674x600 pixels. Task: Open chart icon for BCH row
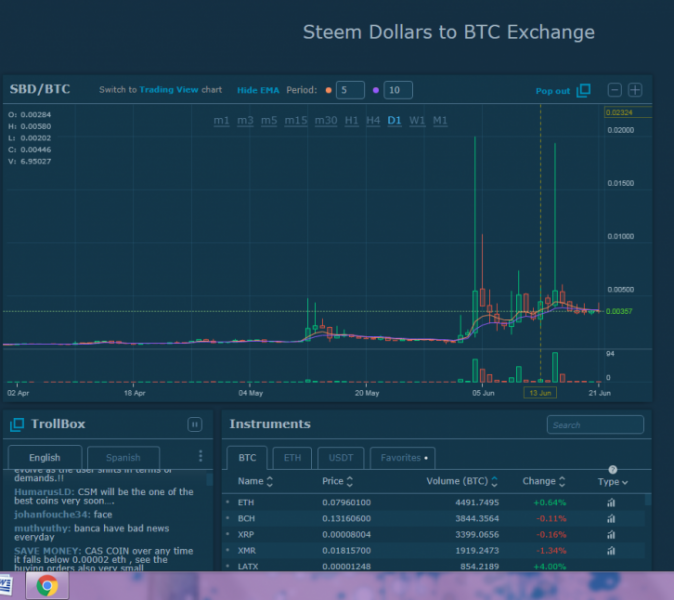click(611, 519)
